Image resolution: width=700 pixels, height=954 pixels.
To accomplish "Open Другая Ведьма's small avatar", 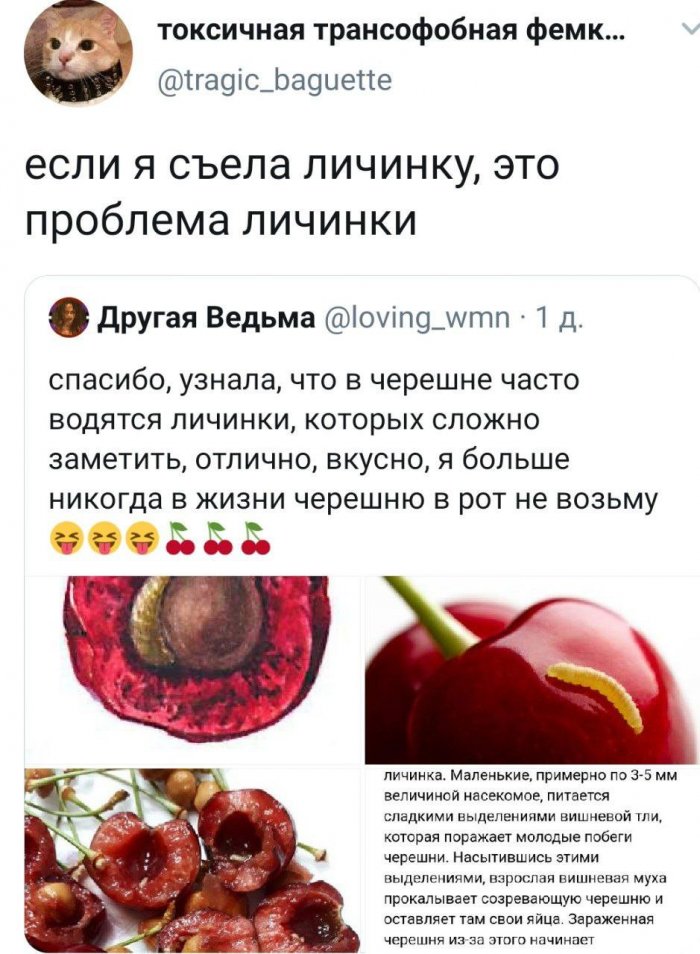I will pos(69,317).
